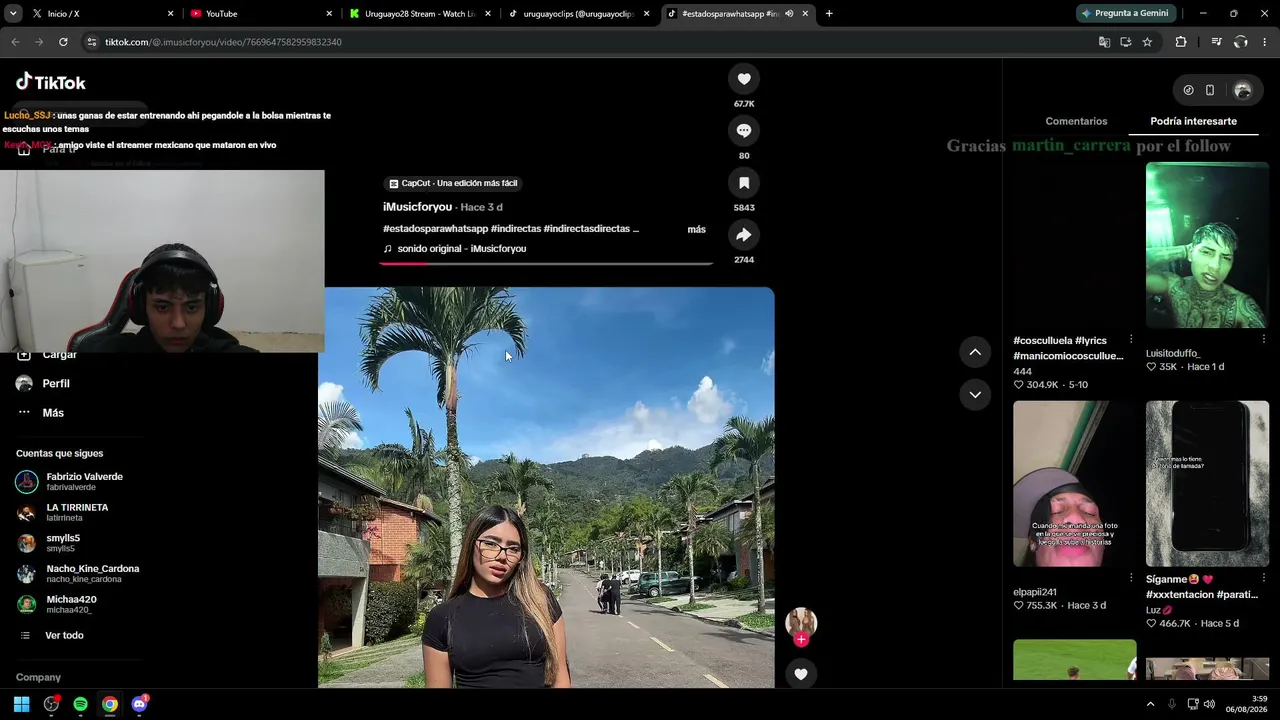This screenshot has width=1280, height=720.
Task: Switch to the uruguayoclips TikTok tab
Action: [579, 14]
